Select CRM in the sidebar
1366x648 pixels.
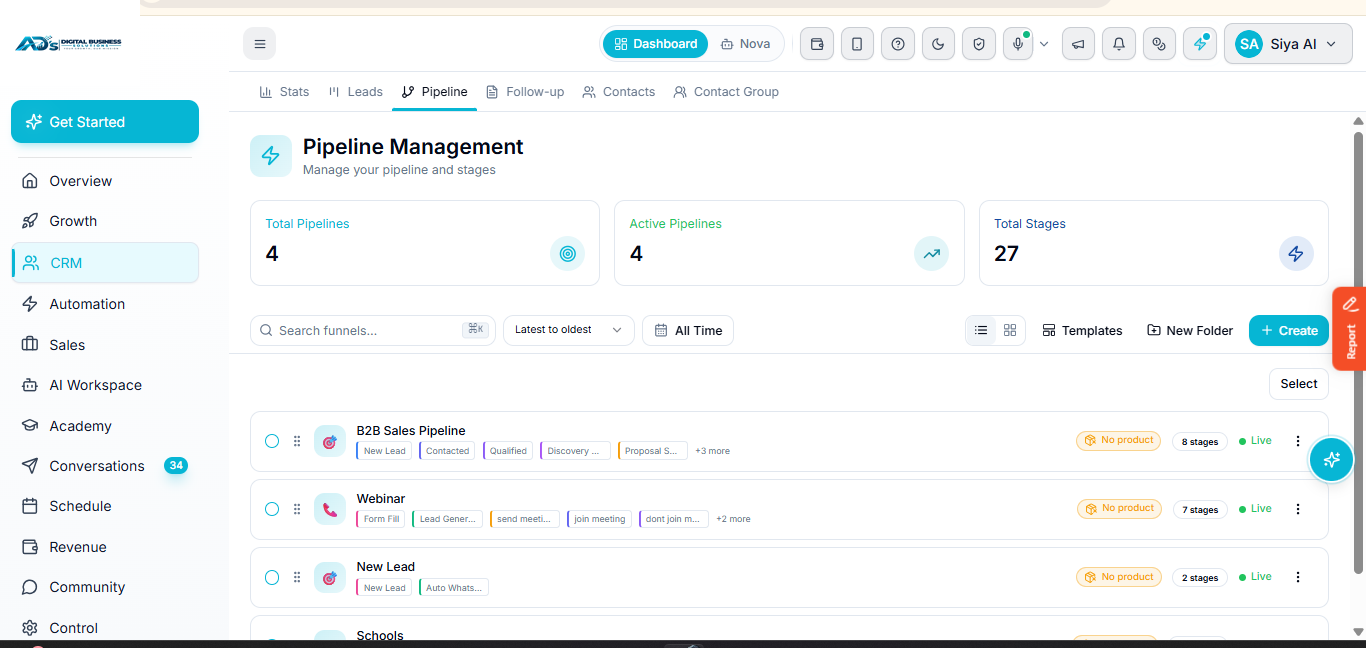point(105,263)
